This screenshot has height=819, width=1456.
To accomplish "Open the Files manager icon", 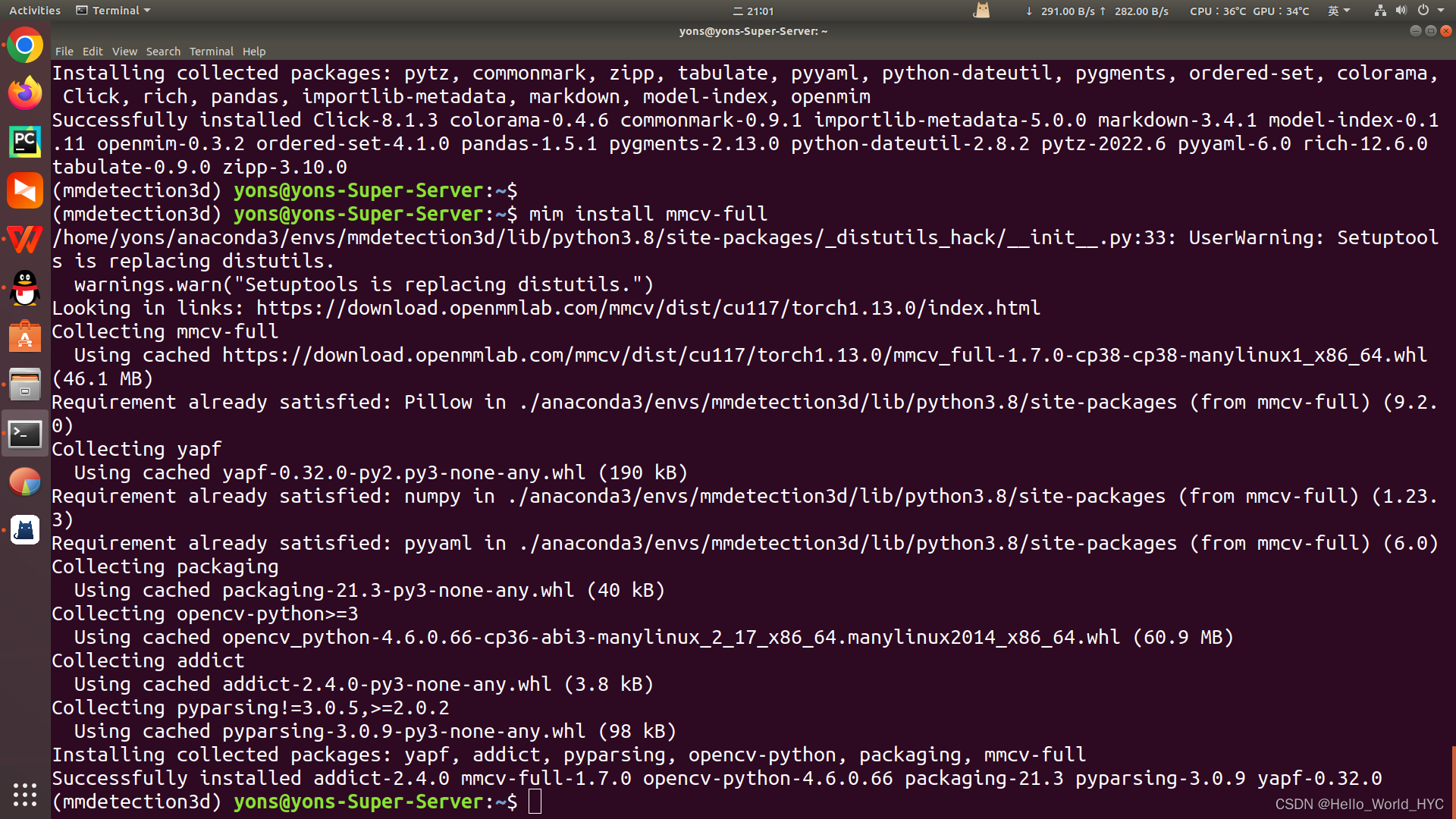I will (25, 385).
